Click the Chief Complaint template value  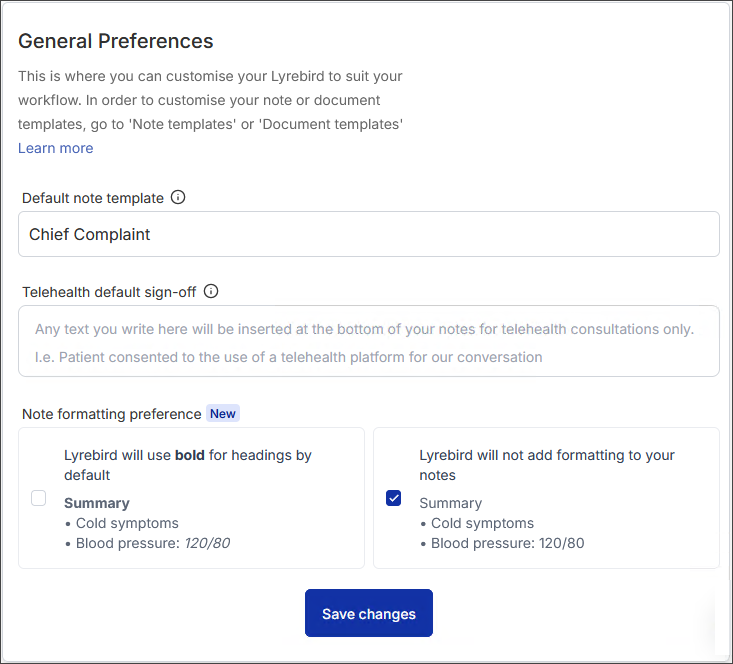click(x=89, y=234)
